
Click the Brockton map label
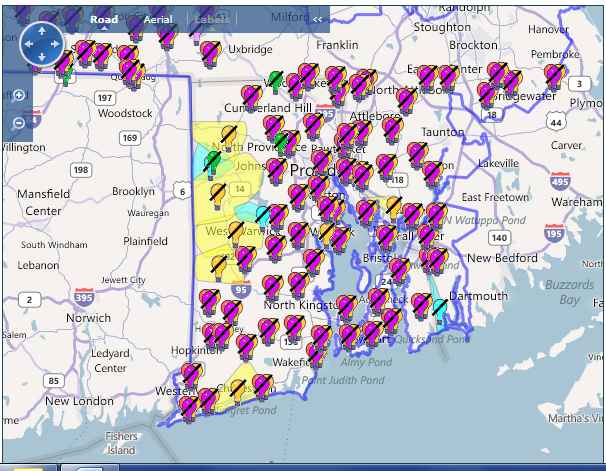[473, 45]
